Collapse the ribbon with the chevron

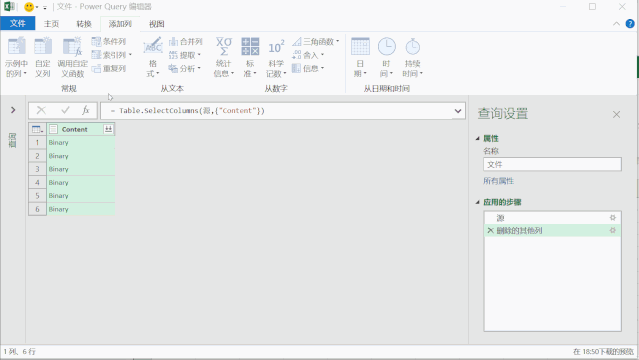pyautogui.click(x=616, y=24)
